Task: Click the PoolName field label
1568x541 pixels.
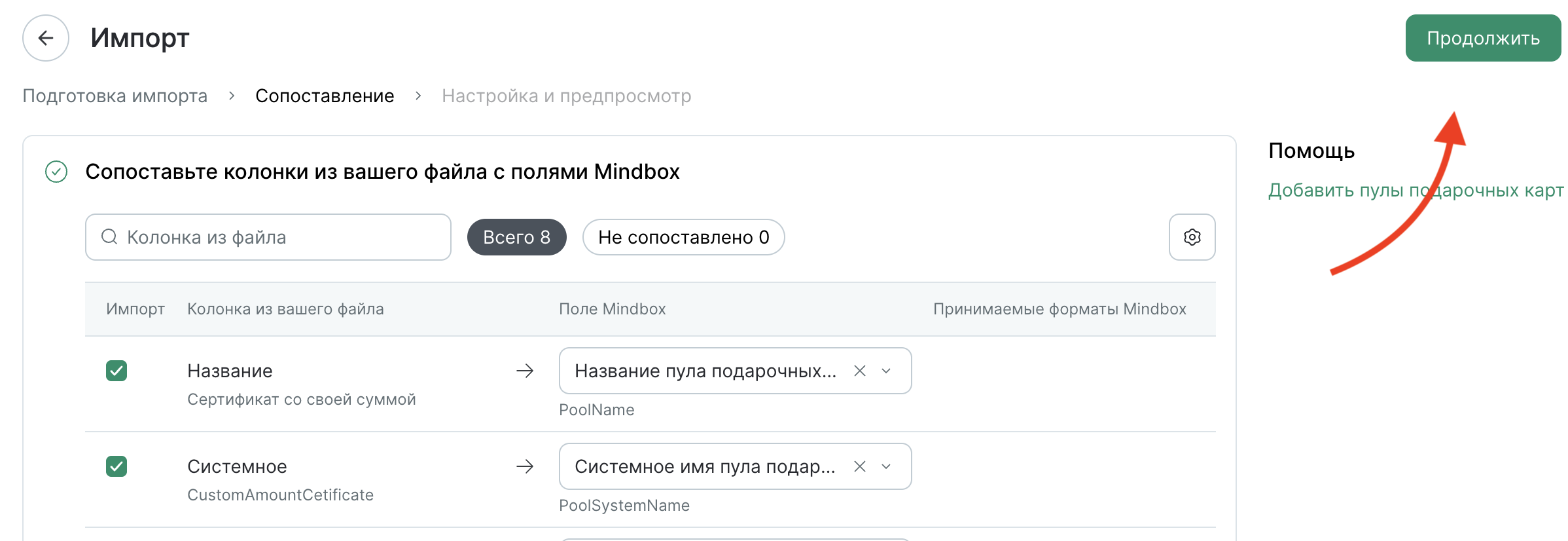Action: [x=596, y=410]
